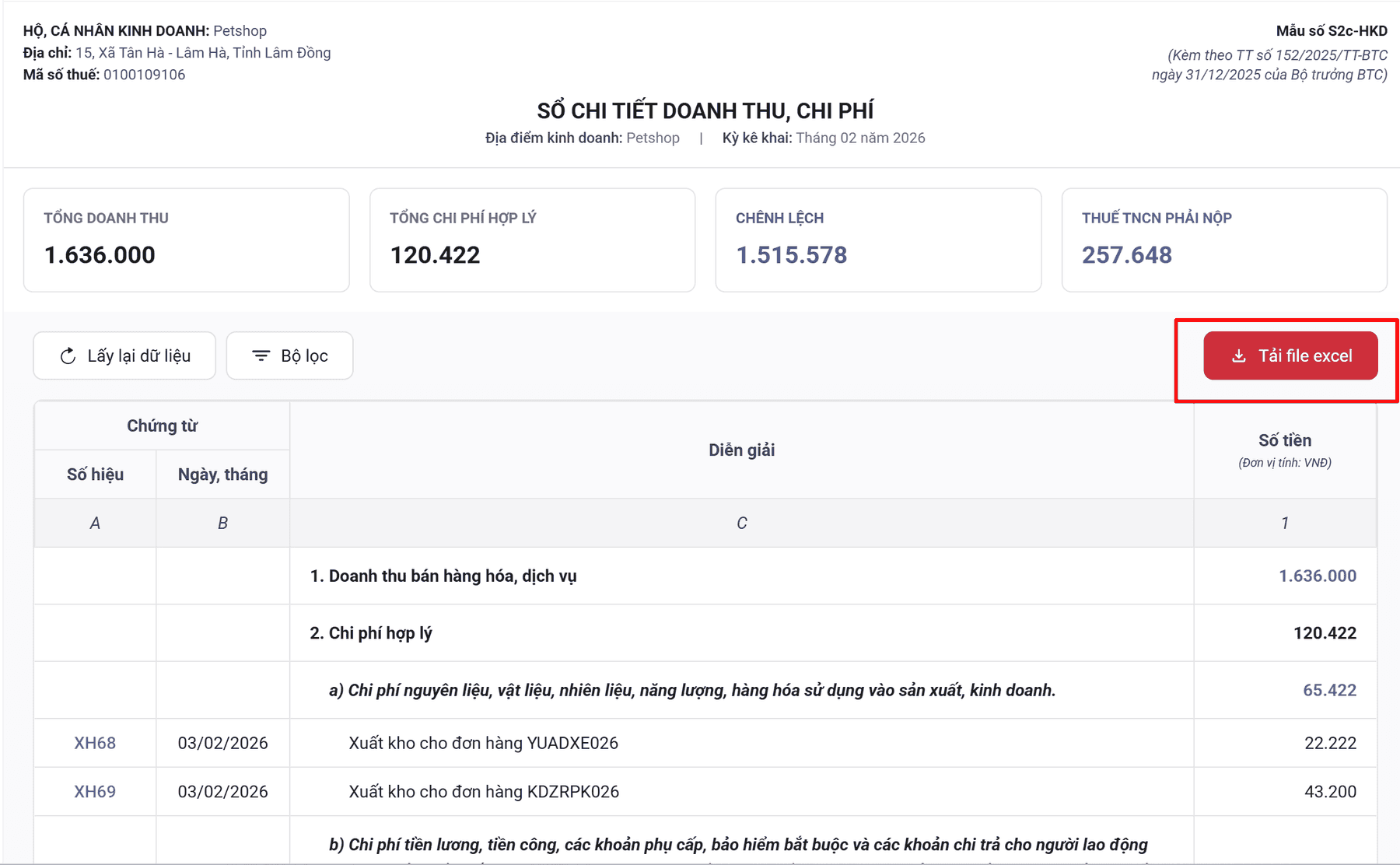Select the amount "22.222"
1400x865 pixels.
1330,743
